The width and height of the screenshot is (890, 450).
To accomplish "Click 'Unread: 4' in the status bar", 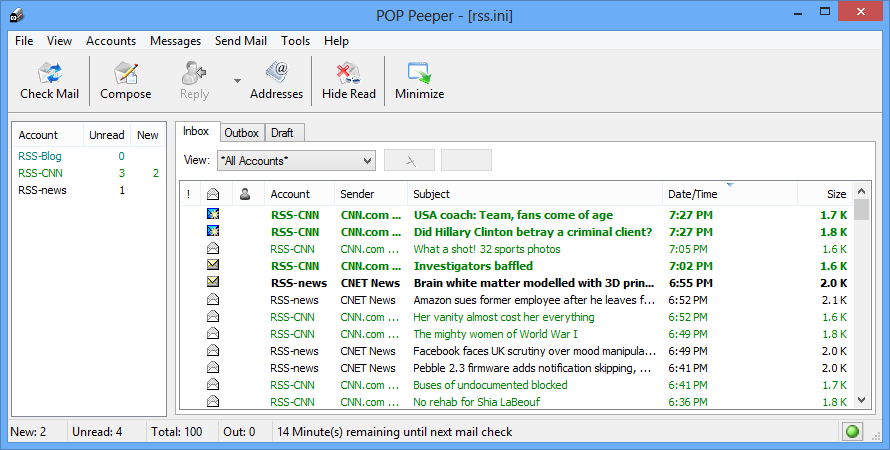I will point(97,432).
